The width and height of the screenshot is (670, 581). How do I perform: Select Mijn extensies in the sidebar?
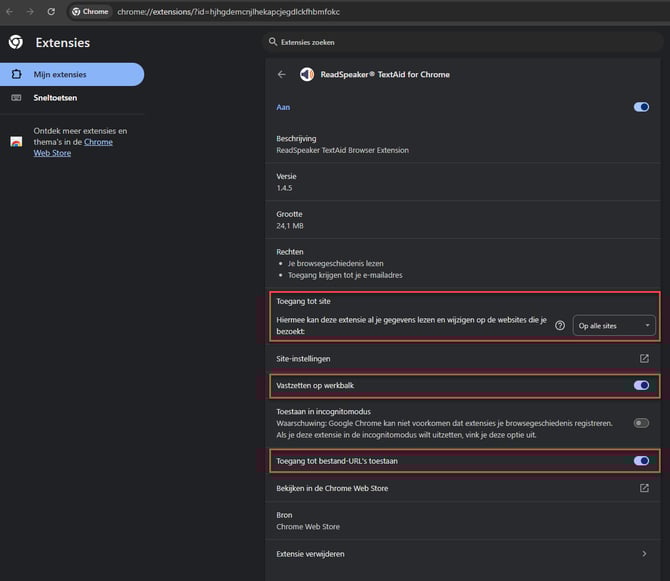(72, 74)
